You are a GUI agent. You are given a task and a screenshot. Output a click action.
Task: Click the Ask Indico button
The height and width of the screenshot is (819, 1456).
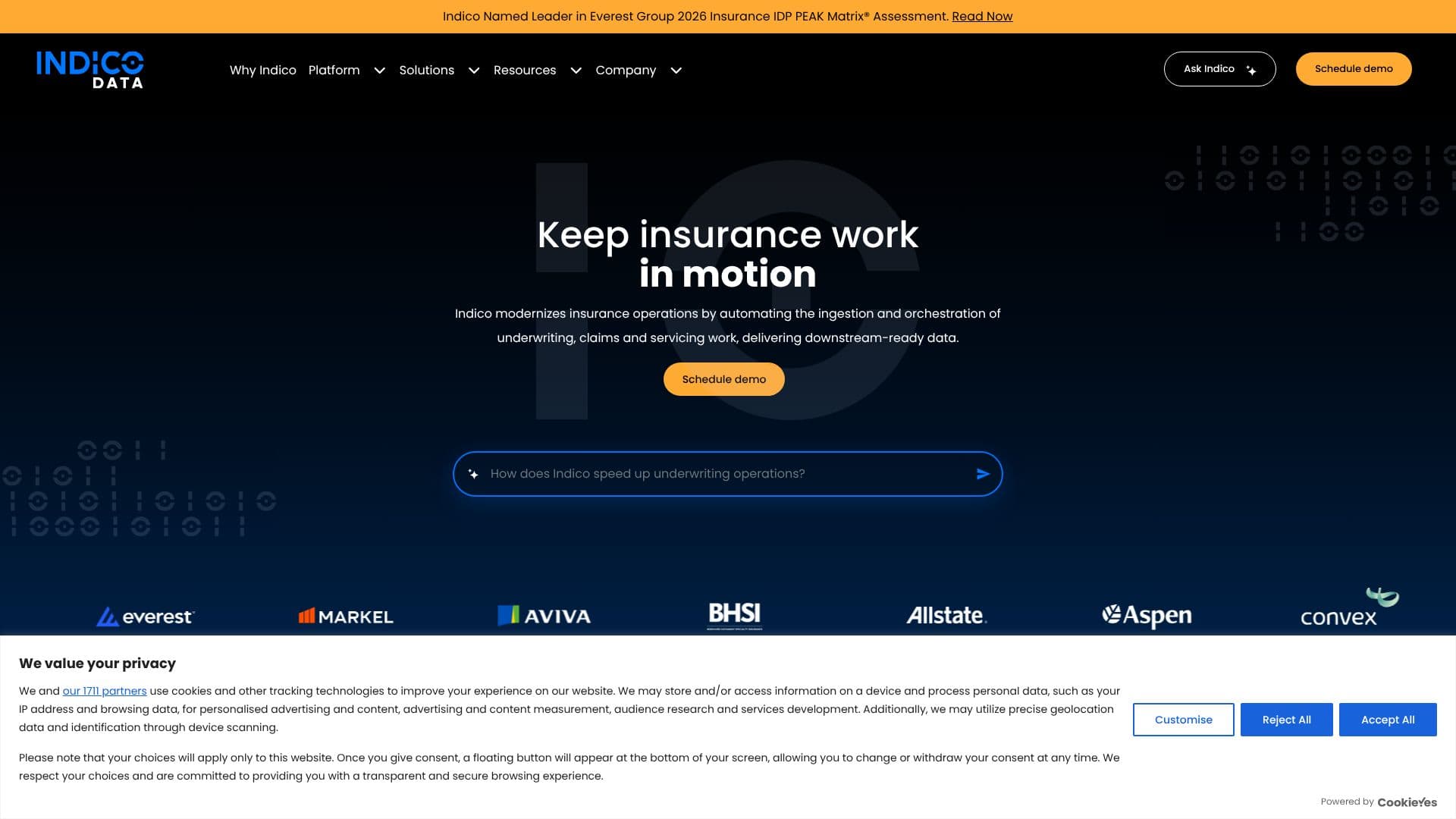pyautogui.click(x=1219, y=69)
